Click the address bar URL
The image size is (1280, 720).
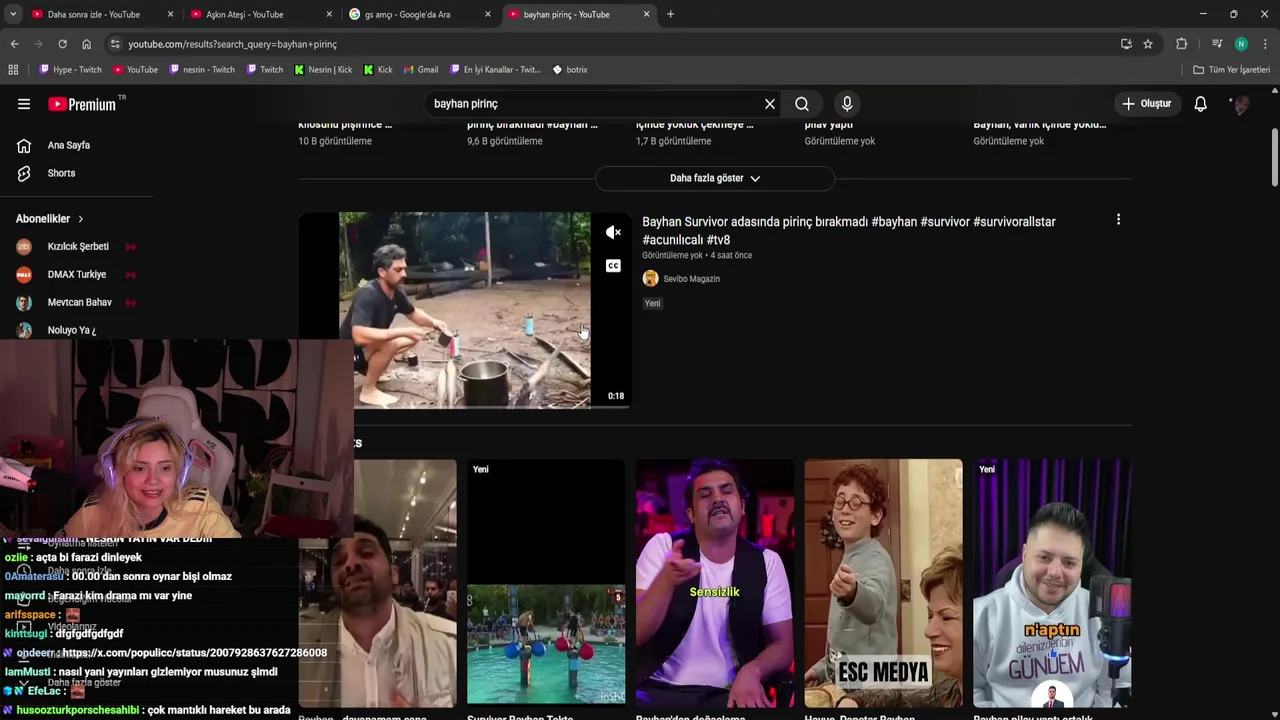(232, 44)
